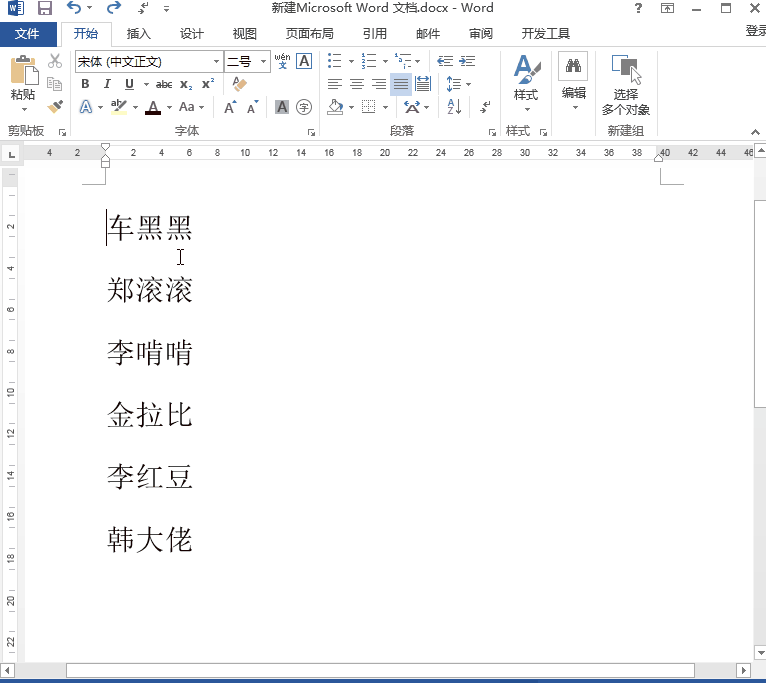Click the 登录 sign-in link
The image size is (766, 683).
click(x=755, y=31)
